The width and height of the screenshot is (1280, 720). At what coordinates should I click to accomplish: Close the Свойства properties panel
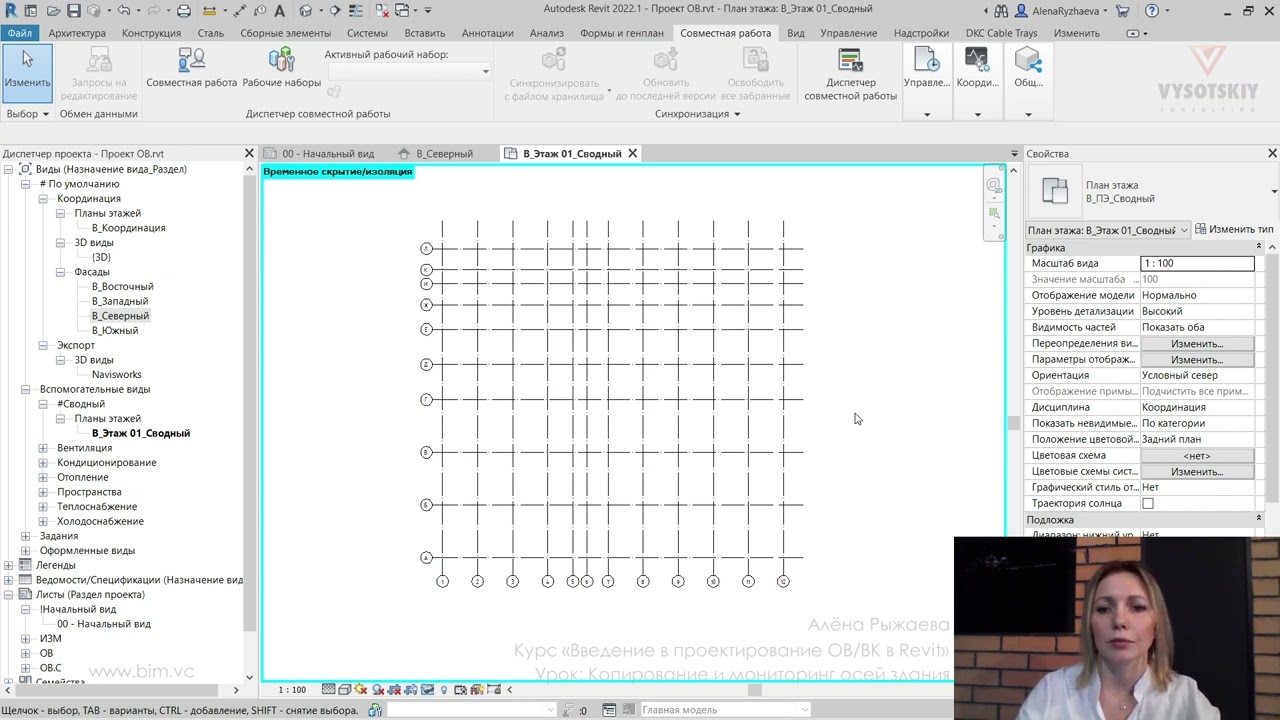1272,154
